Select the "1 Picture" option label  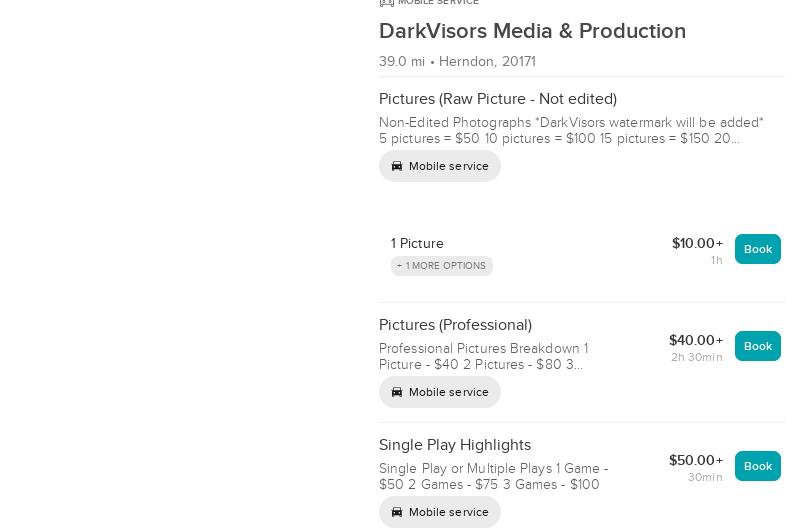tap(417, 243)
